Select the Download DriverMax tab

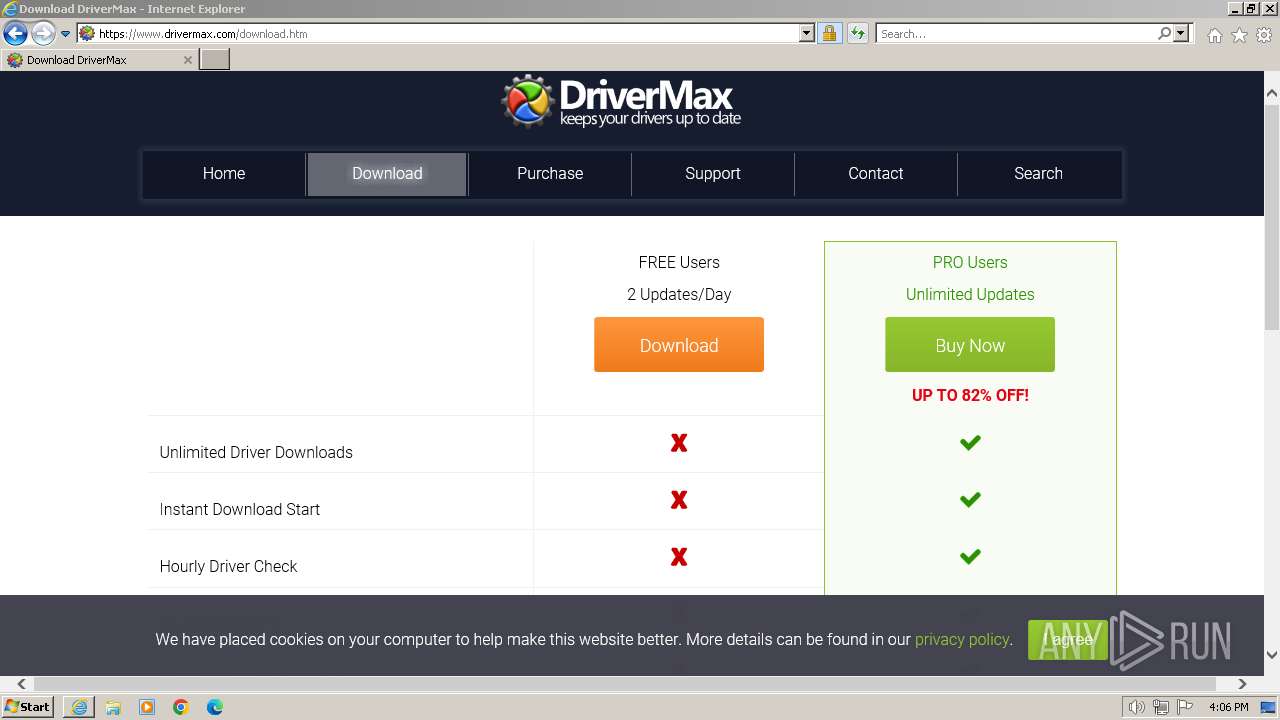[x=99, y=60]
